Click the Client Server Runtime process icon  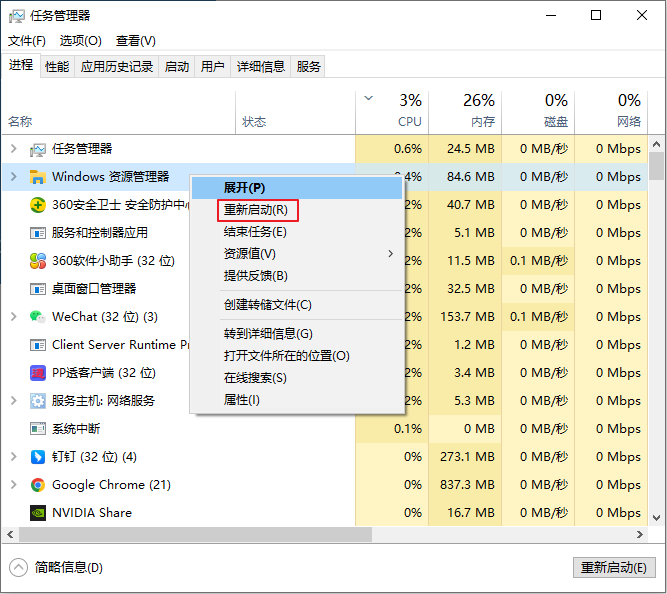click(x=37, y=345)
